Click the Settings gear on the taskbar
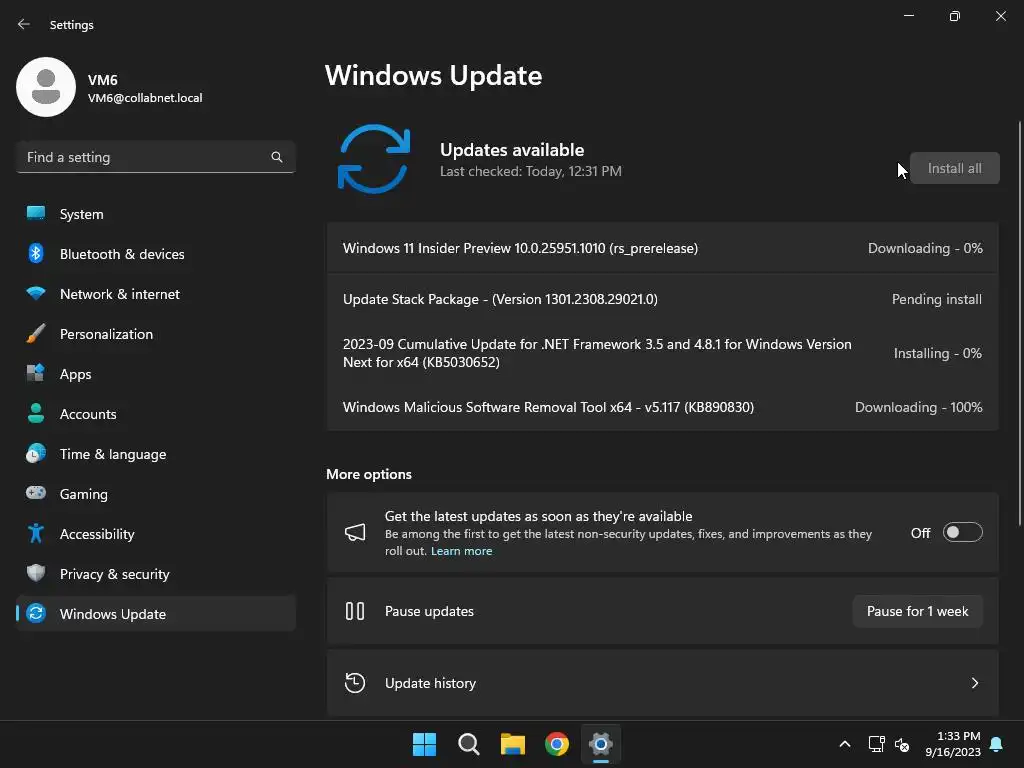The height and width of the screenshot is (768, 1024). click(x=601, y=744)
